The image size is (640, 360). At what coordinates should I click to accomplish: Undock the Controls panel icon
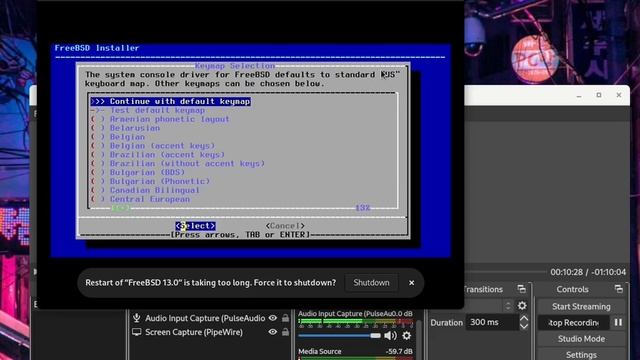click(619, 289)
